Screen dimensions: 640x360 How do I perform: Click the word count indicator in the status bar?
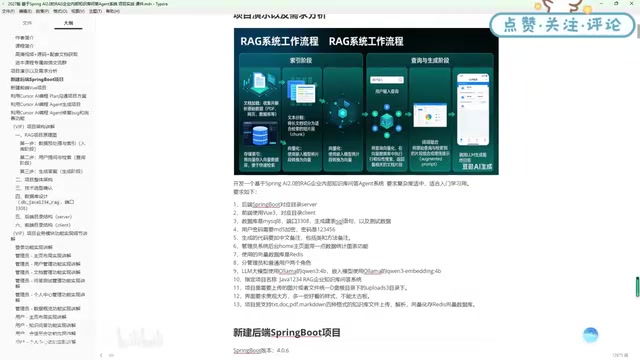(x=620, y=356)
